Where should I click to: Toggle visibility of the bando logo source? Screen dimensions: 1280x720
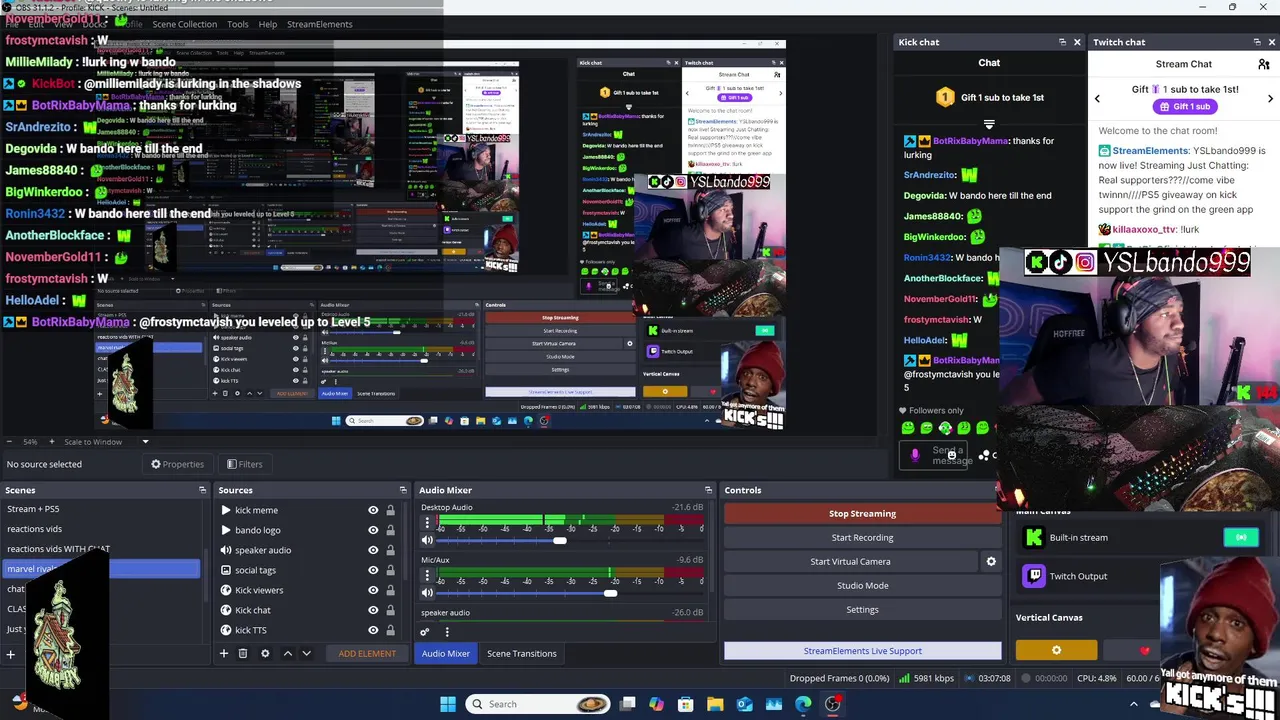(x=373, y=530)
